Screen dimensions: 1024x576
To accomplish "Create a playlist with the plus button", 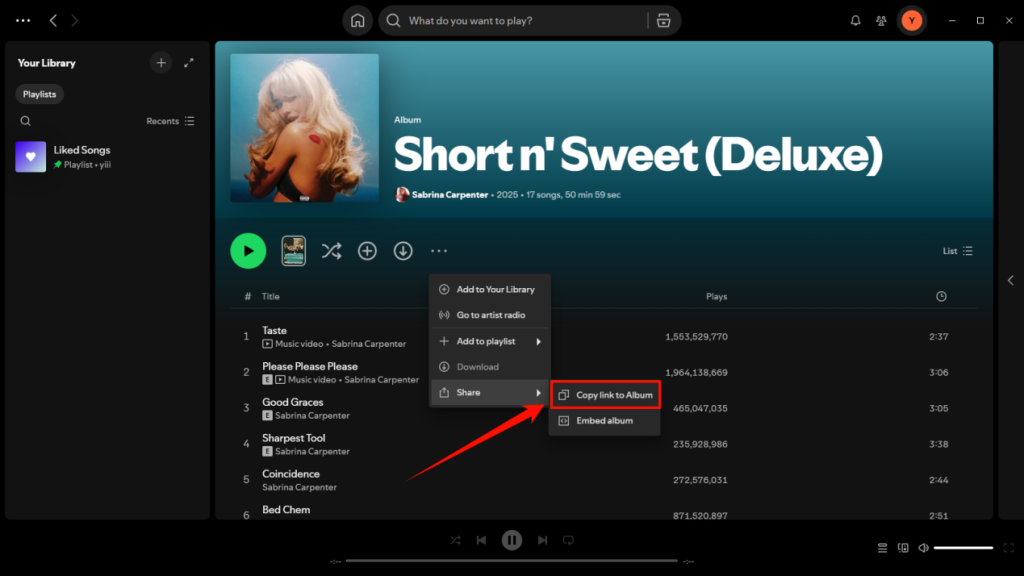I will [161, 63].
